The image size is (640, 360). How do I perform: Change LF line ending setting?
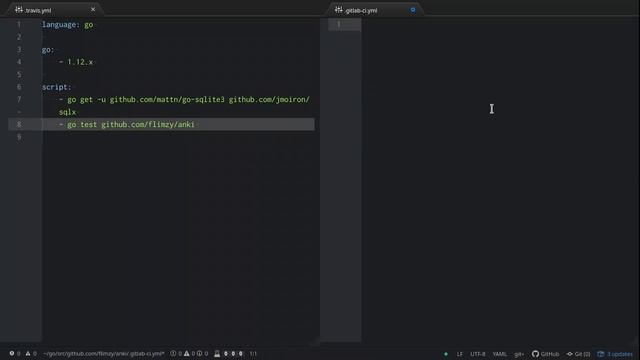(x=460, y=354)
